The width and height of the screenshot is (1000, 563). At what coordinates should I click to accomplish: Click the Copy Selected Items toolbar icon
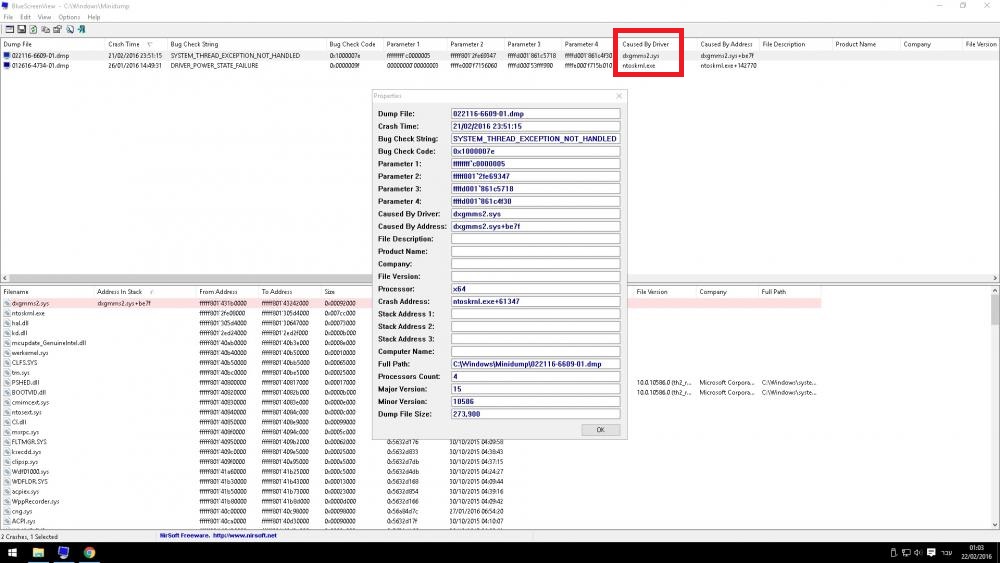click(x=45, y=29)
